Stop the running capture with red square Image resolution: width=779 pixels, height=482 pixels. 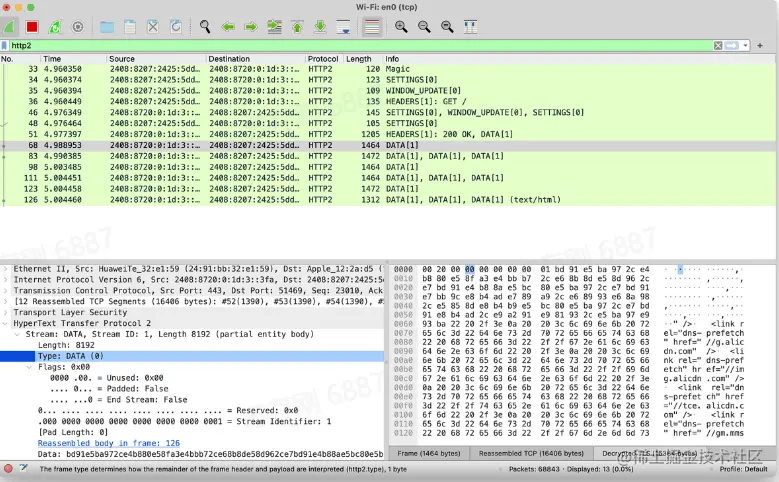(32, 26)
